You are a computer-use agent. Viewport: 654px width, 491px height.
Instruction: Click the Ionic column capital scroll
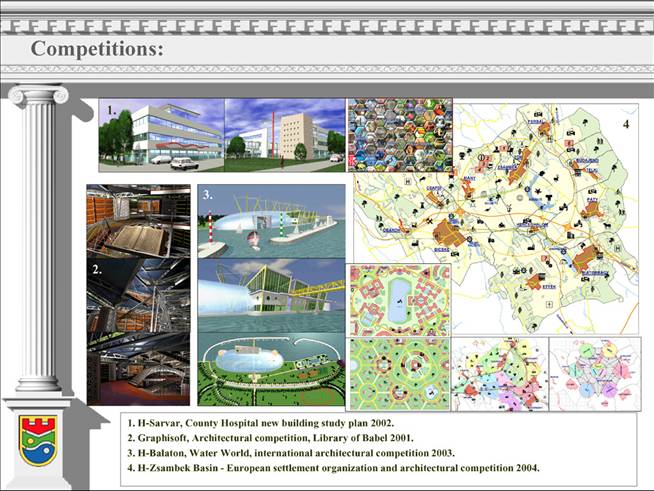(x=38, y=95)
